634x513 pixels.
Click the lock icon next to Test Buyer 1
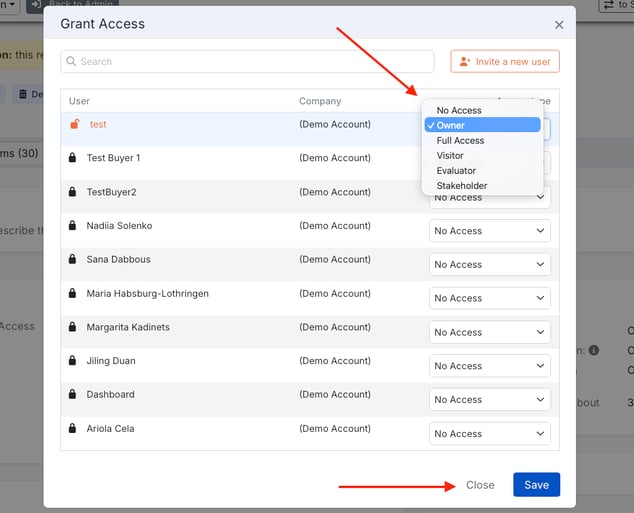coord(72,158)
